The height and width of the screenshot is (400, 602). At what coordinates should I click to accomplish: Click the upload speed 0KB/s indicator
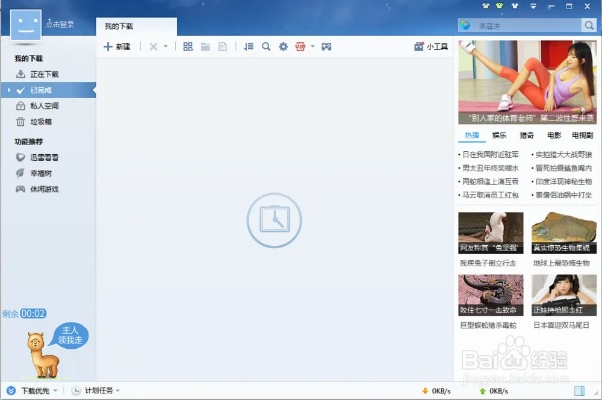click(494, 391)
